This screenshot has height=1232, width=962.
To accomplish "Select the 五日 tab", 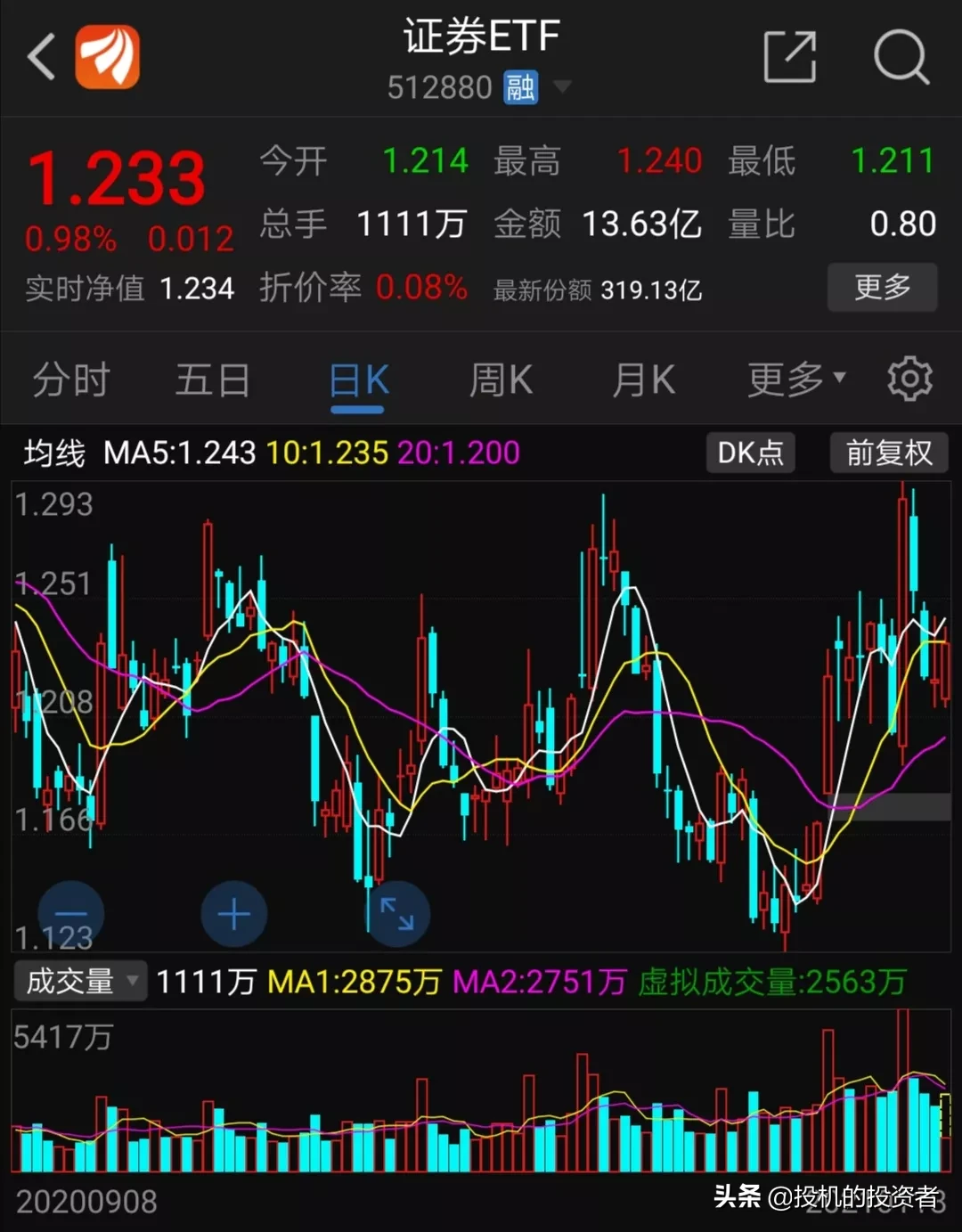I will (x=212, y=380).
